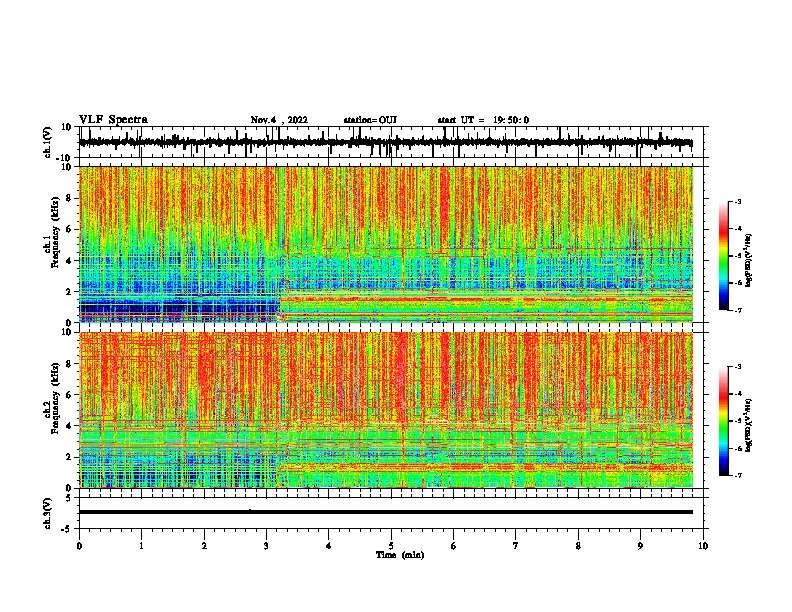
Task: Click the 'VLF Spectra' title text
Action: click(x=113, y=120)
